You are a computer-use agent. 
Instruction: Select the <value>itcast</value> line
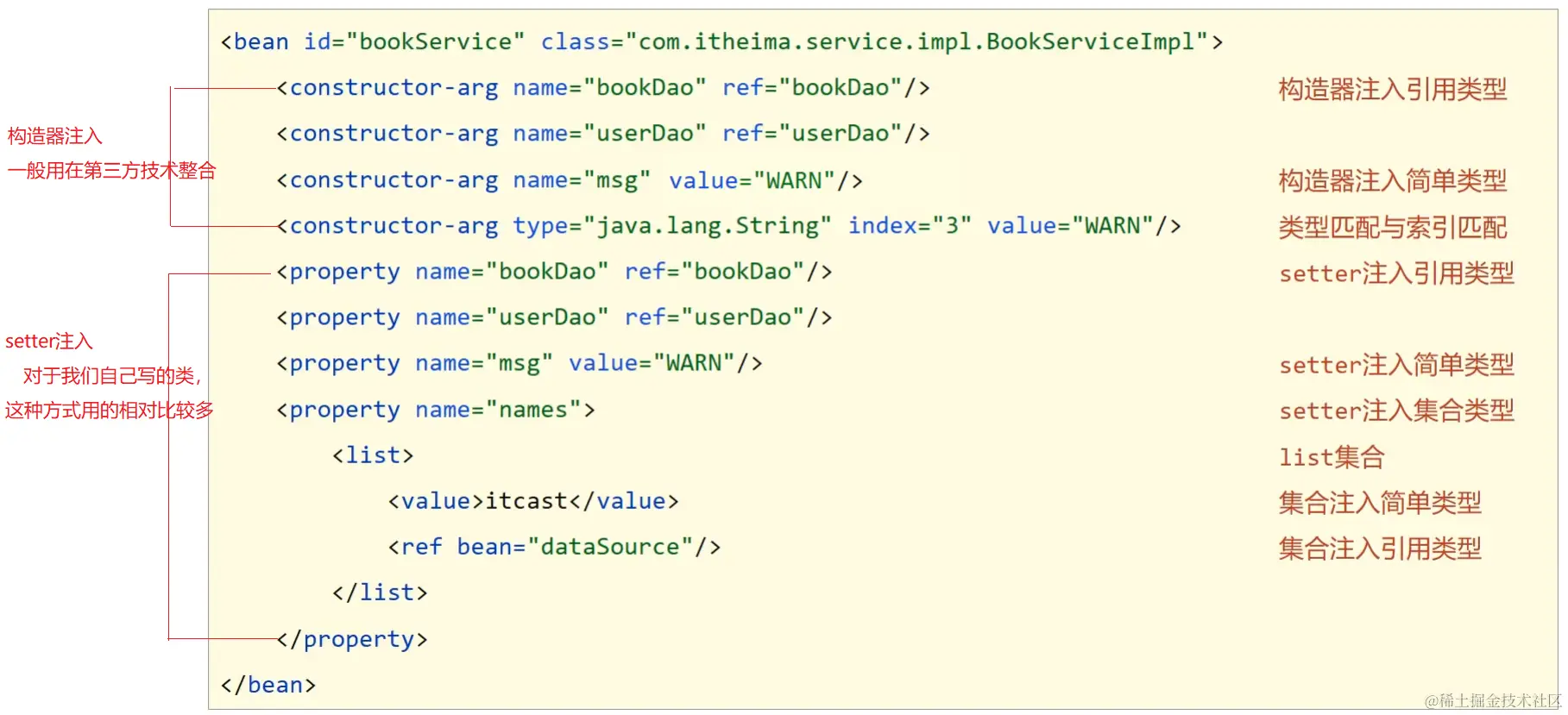click(x=533, y=501)
